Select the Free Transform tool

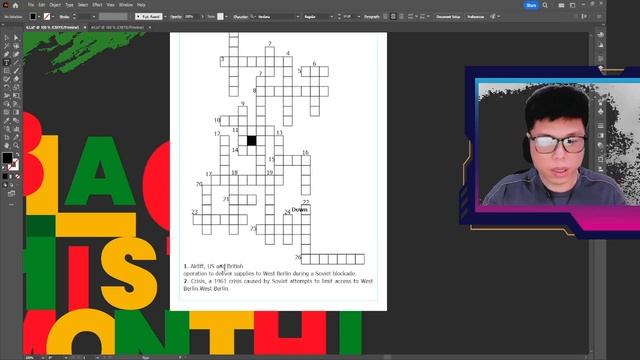click(x=16, y=95)
